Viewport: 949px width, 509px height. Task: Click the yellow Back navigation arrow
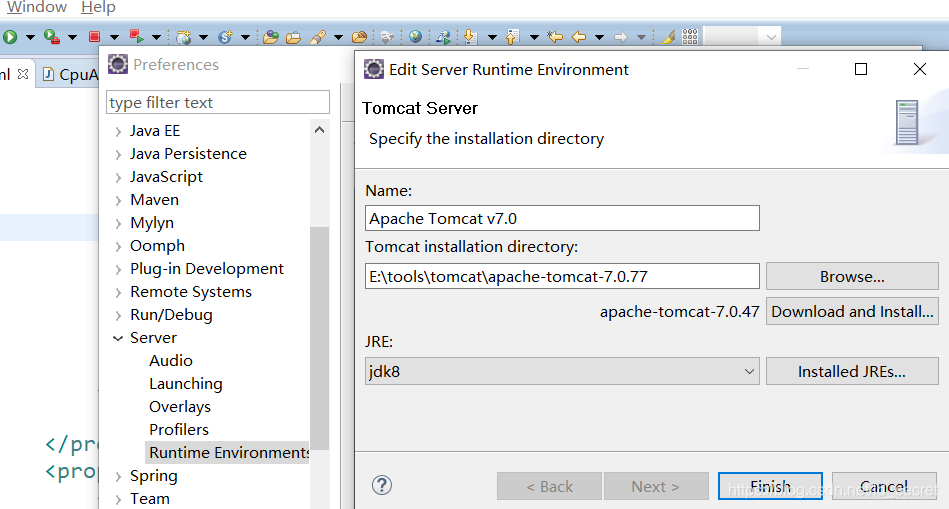(x=579, y=38)
